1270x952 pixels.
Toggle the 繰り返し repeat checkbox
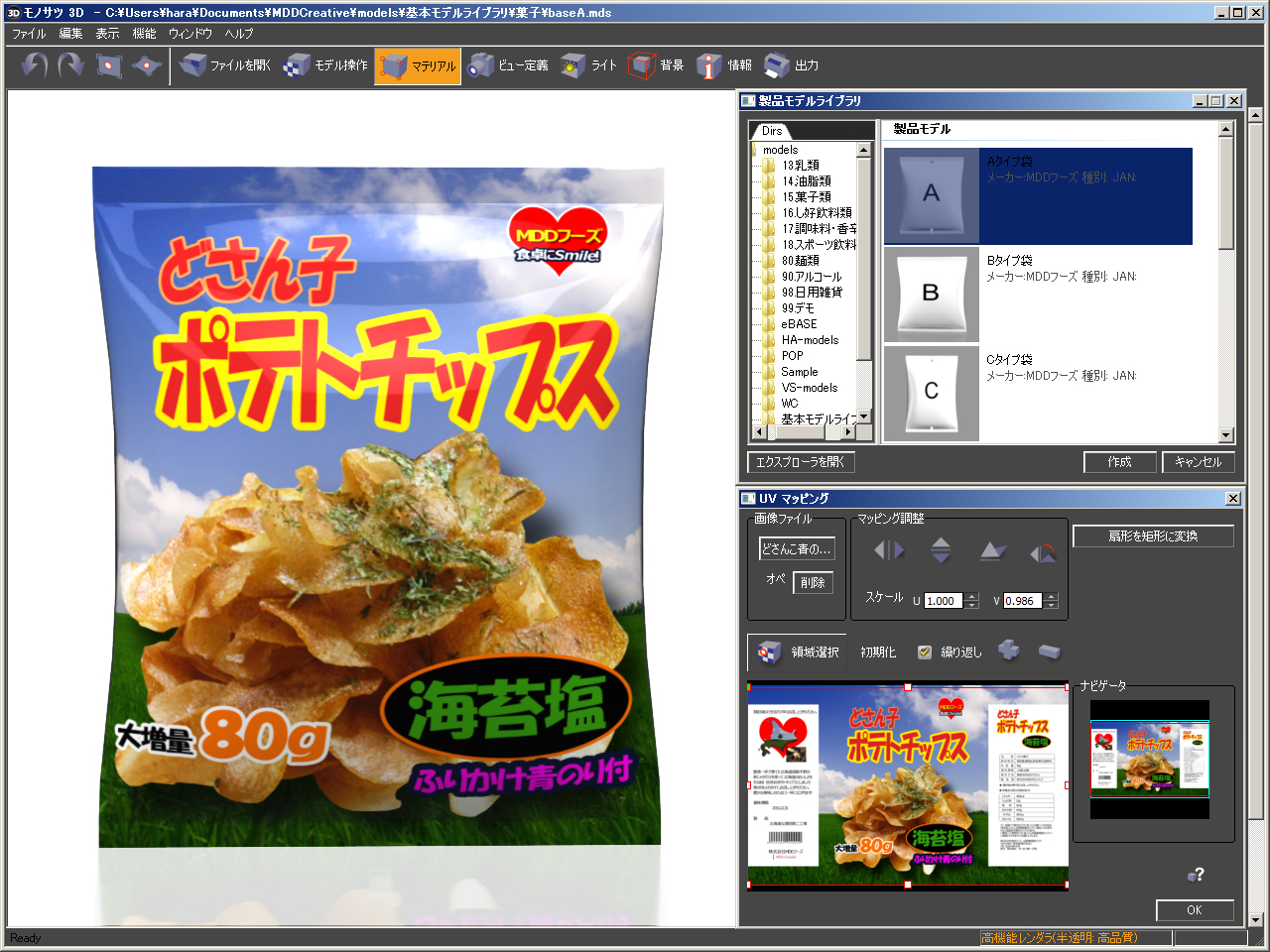pyautogui.click(x=925, y=652)
